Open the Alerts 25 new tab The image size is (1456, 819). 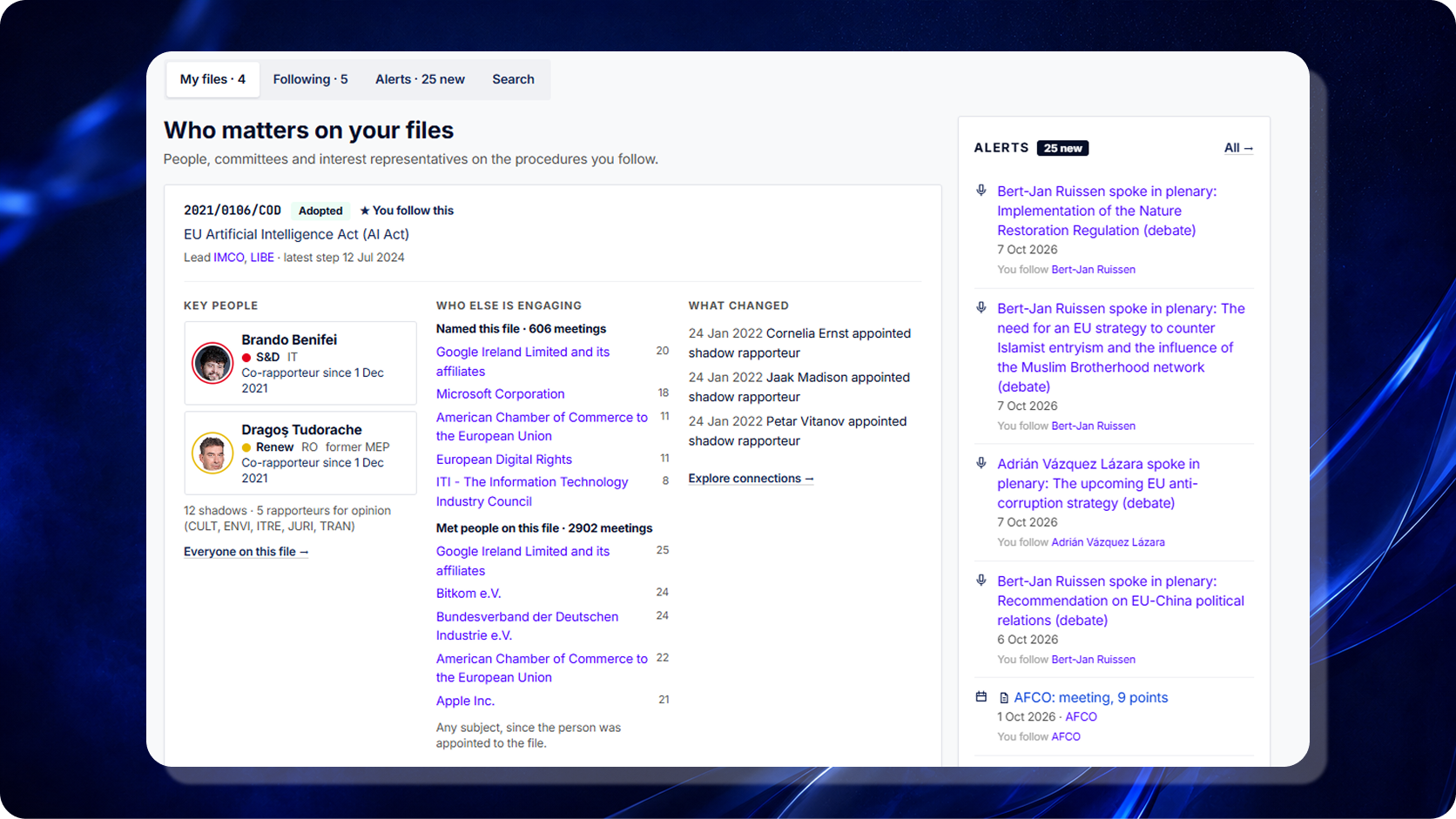[420, 79]
